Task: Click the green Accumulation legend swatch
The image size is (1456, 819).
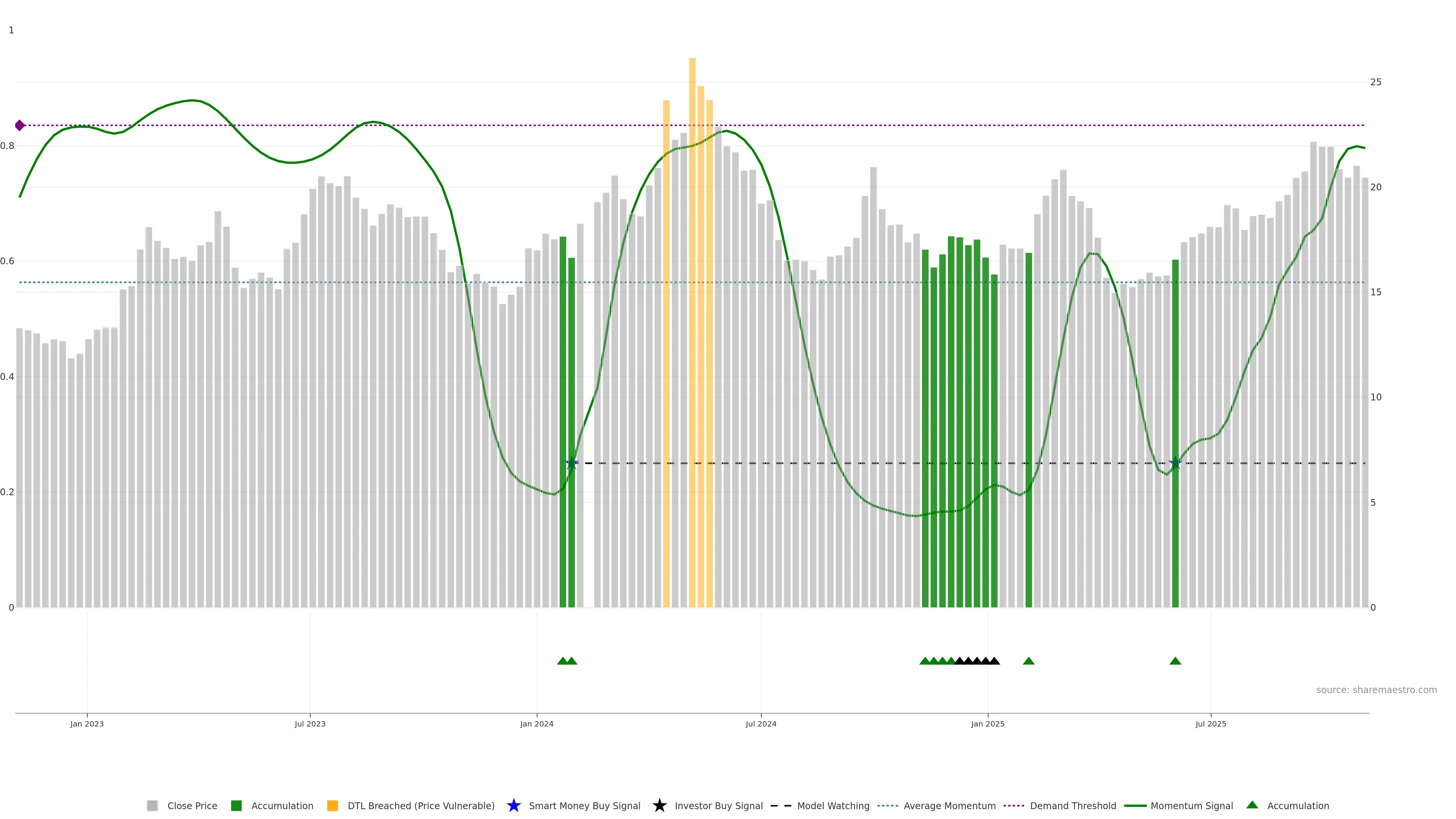Action: (x=236, y=806)
